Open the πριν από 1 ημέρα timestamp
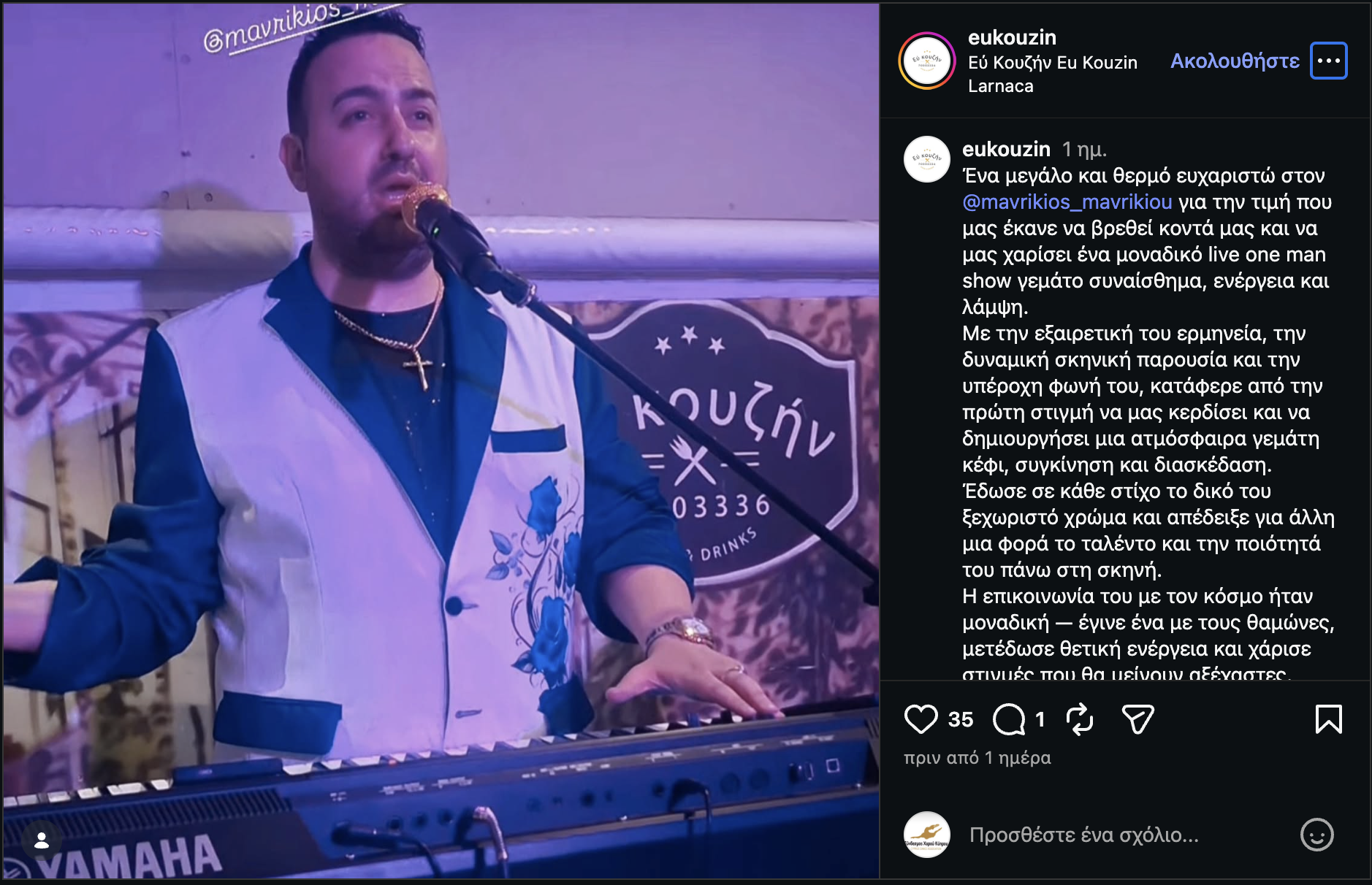Viewport: 1372px width, 885px height. click(x=977, y=758)
